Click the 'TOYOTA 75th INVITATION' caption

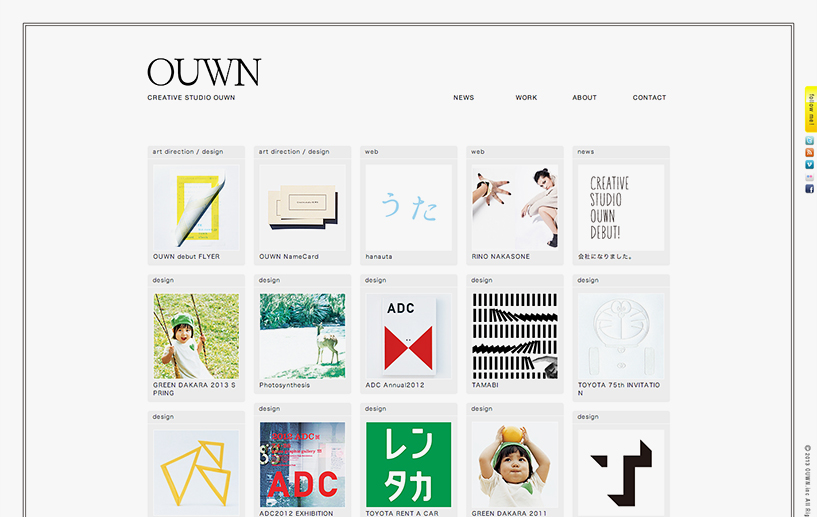(x=618, y=389)
